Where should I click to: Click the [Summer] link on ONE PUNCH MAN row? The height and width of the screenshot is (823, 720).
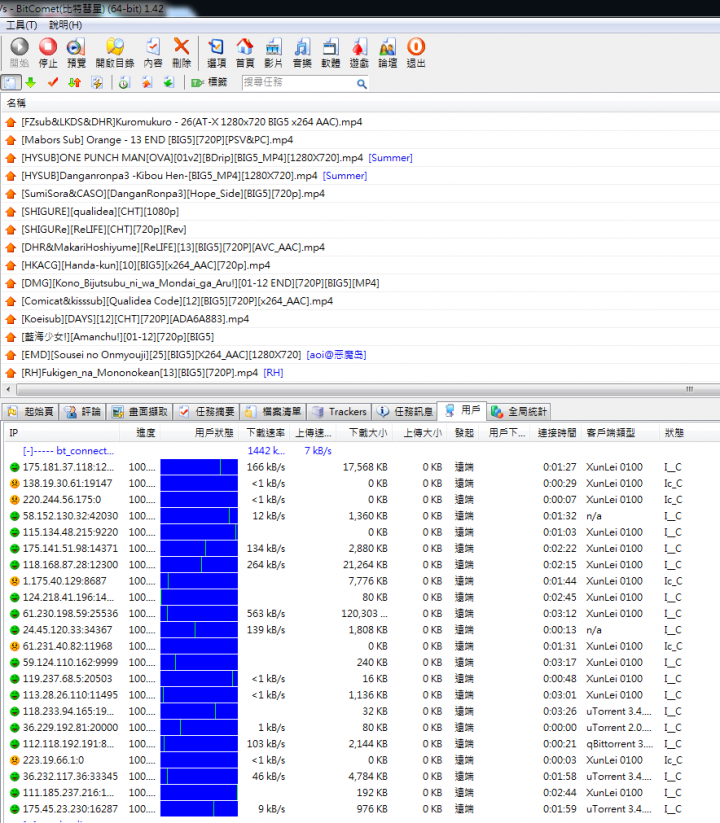tap(390, 158)
